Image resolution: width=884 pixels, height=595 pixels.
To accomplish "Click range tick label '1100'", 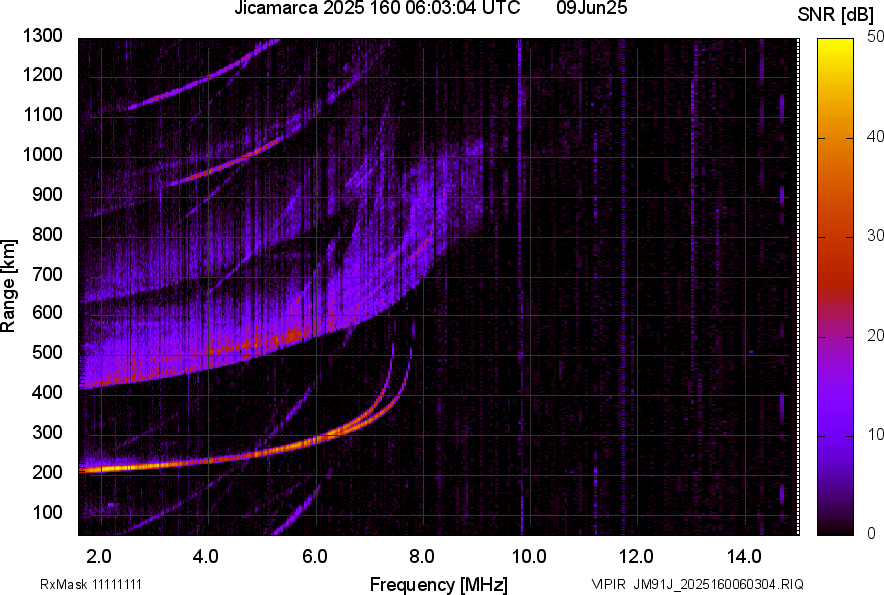I will click(42, 114).
